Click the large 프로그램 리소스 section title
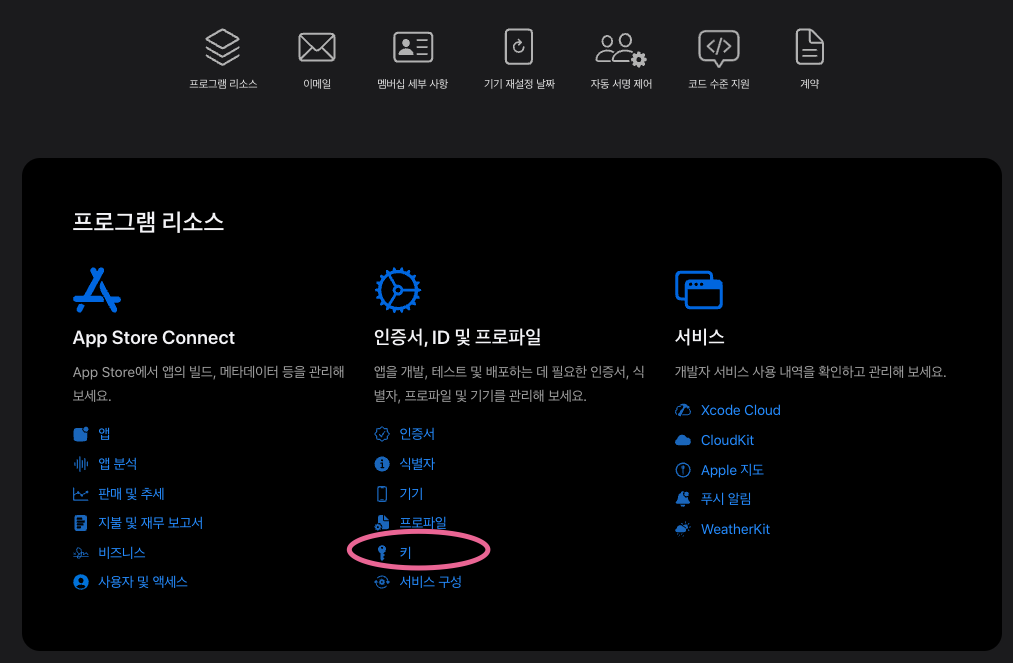Viewport: 1013px width, 663px height. tap(148, 222)
